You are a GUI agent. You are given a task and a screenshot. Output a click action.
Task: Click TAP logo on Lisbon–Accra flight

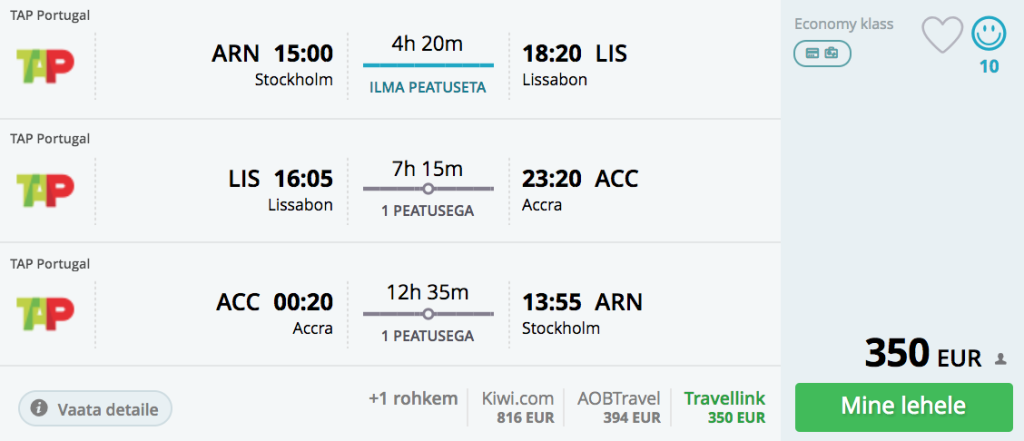pyautogui.click(x=46, y=191)
